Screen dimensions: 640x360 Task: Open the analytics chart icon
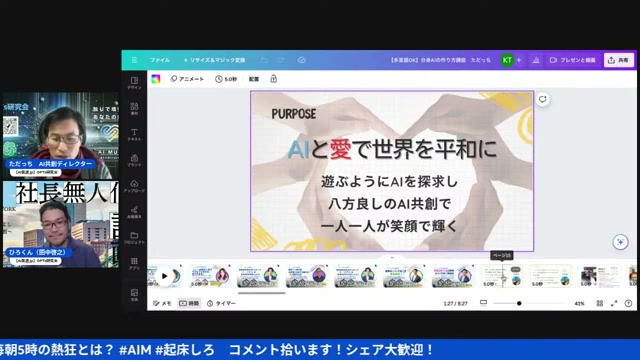click(x=536, y=60)
